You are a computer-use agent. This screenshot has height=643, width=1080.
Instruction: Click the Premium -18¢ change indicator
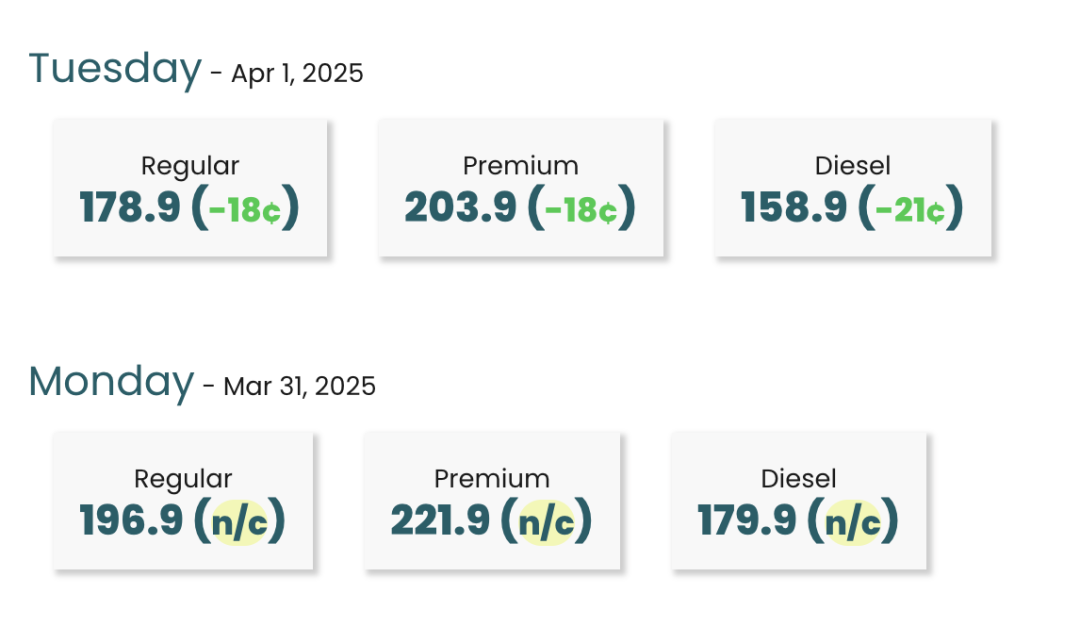point(581,210)
